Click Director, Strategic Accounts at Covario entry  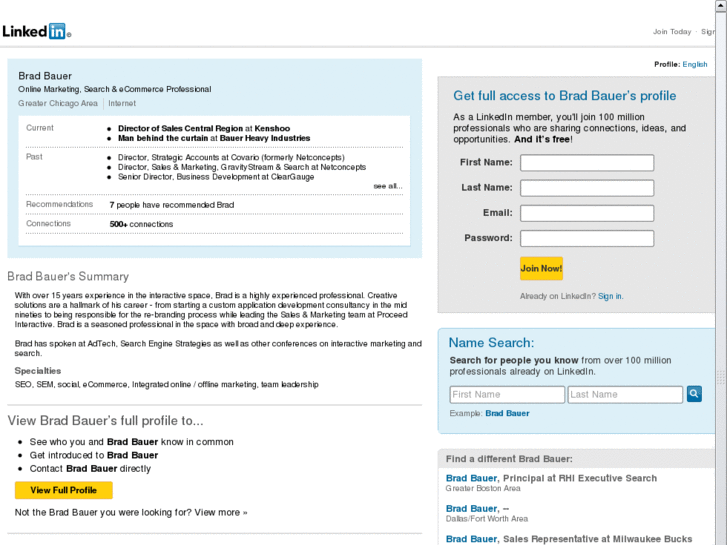231,157
